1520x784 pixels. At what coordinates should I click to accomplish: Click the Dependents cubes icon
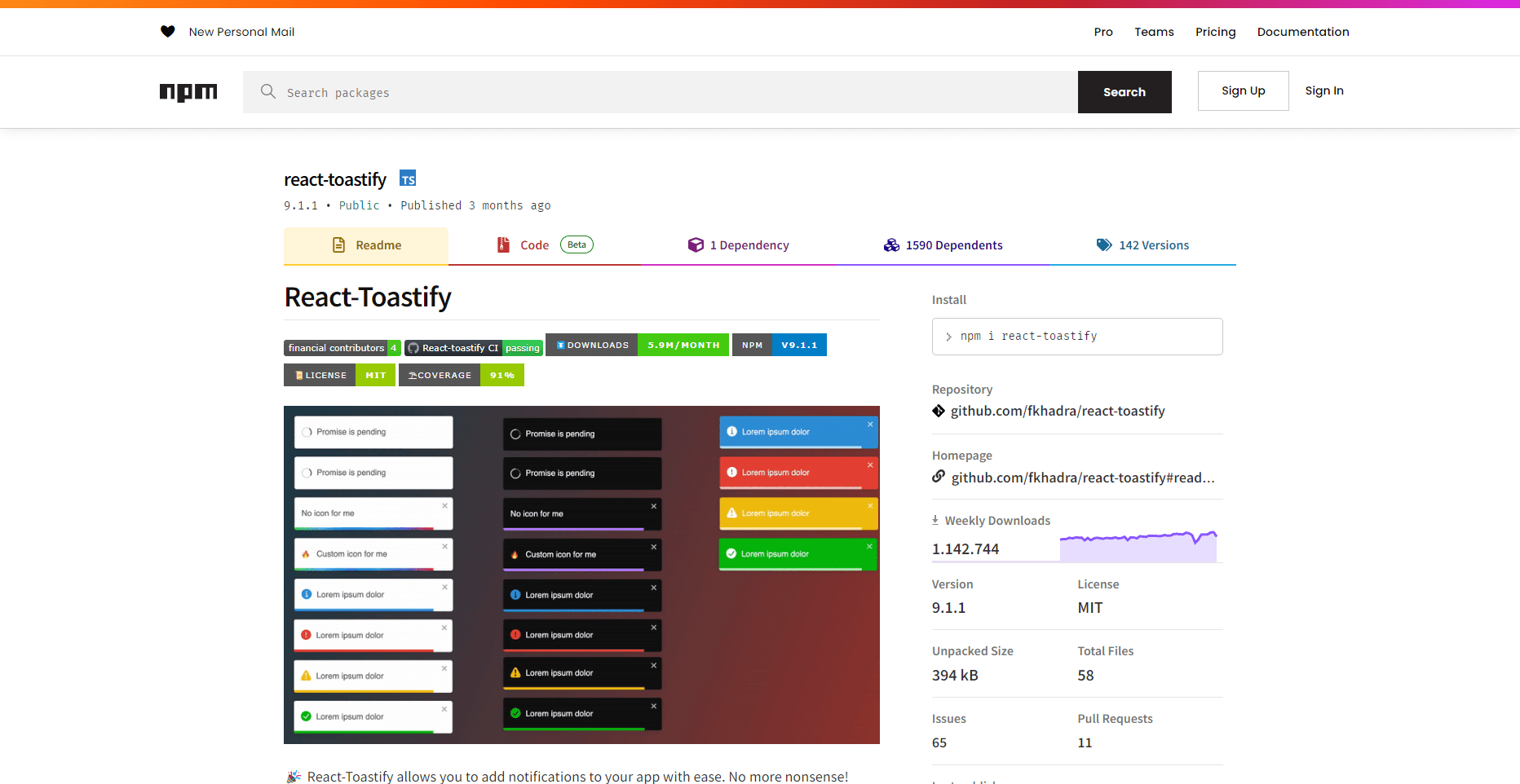[891, 245]
